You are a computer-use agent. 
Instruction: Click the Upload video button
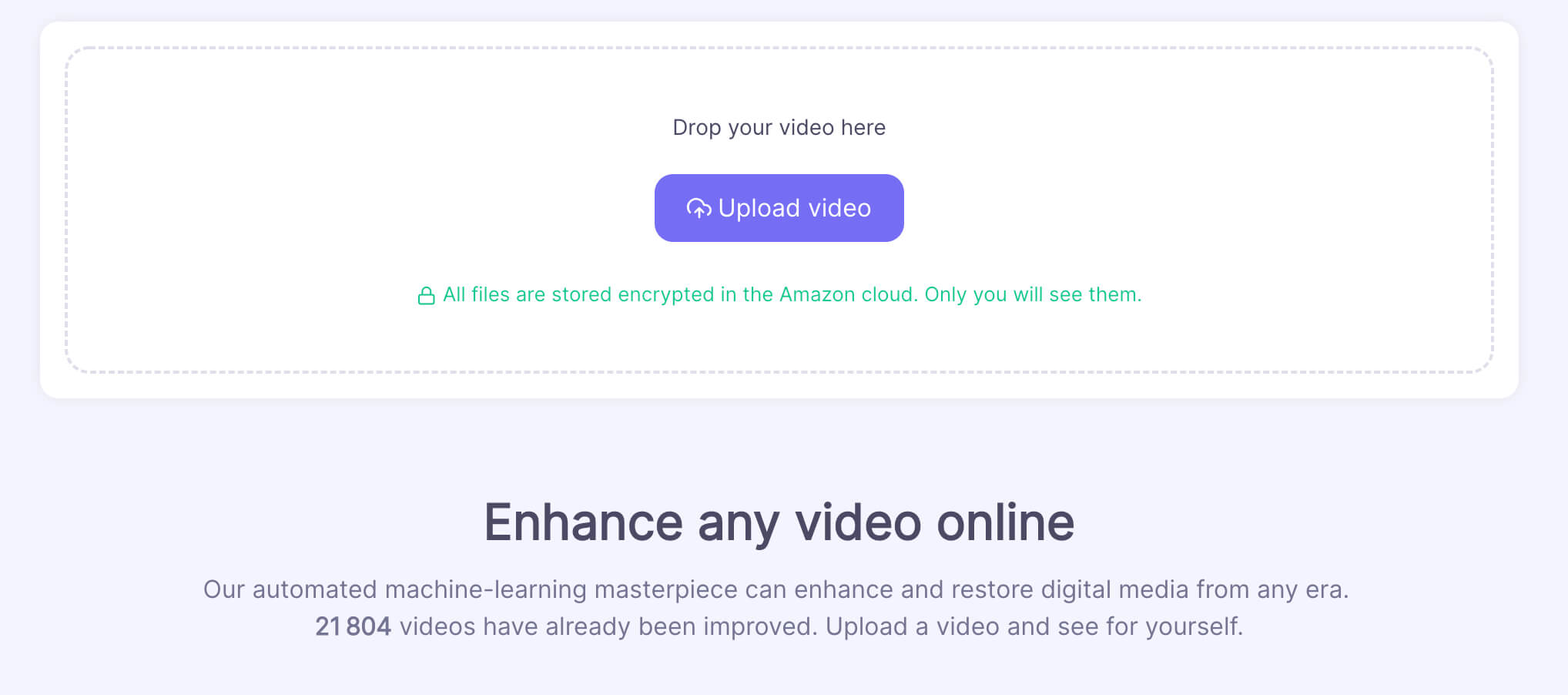point(779,208)
